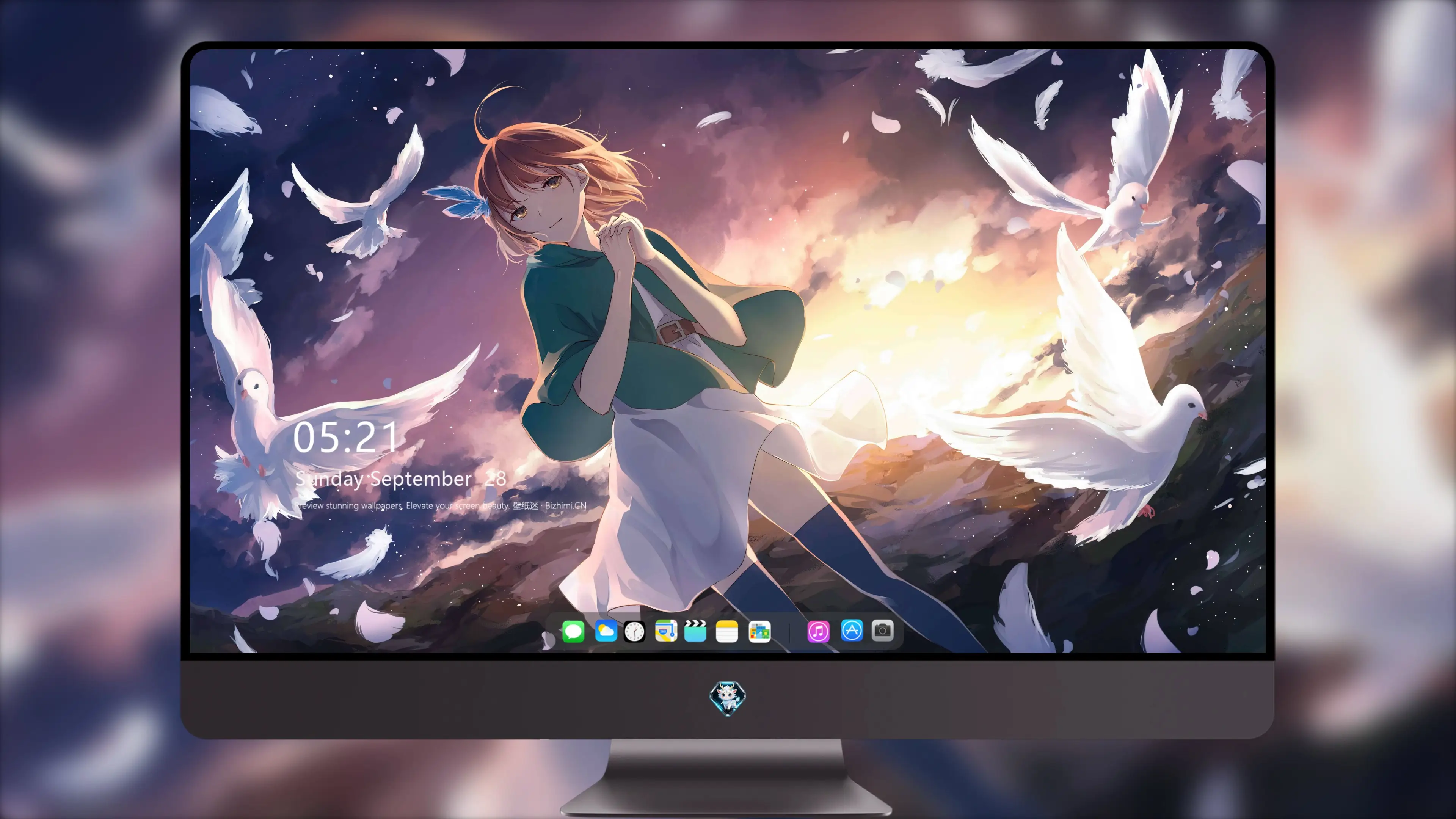
Task: Open the Maps app in the dock
Action: 666,631
